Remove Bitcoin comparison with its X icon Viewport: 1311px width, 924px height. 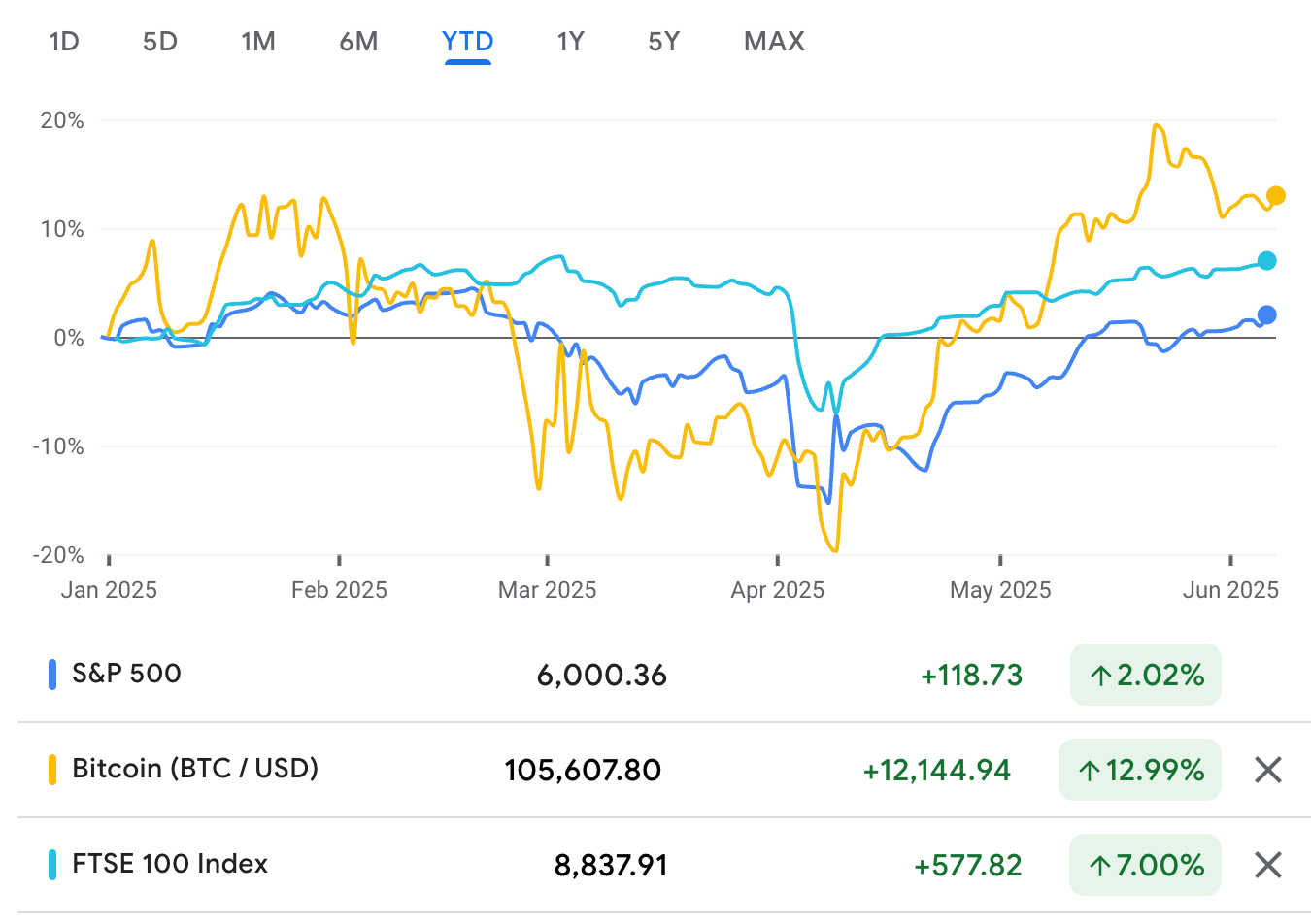pos(1268,771)
